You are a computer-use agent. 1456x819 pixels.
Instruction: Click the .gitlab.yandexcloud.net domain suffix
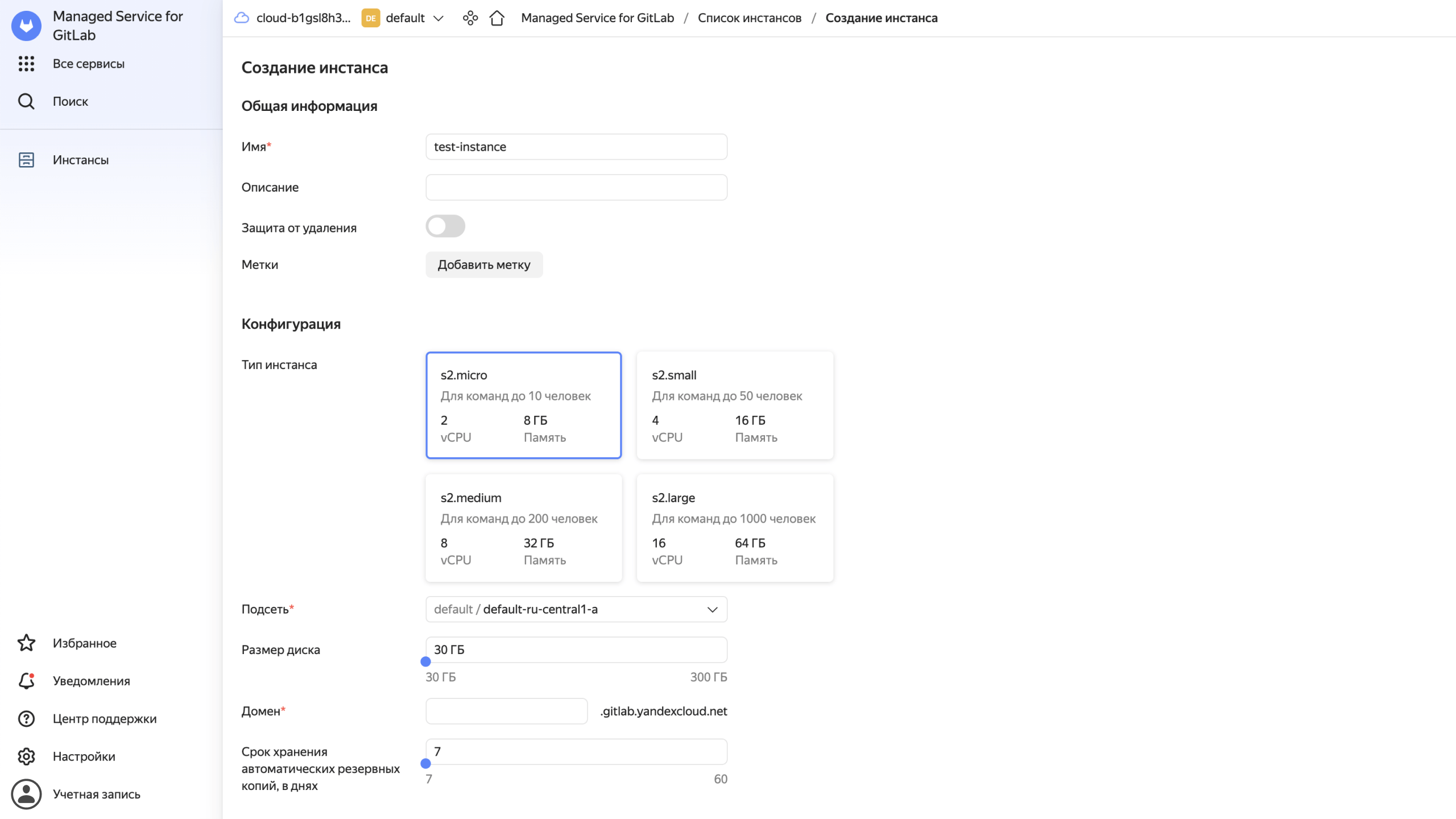tap(664, 711)
